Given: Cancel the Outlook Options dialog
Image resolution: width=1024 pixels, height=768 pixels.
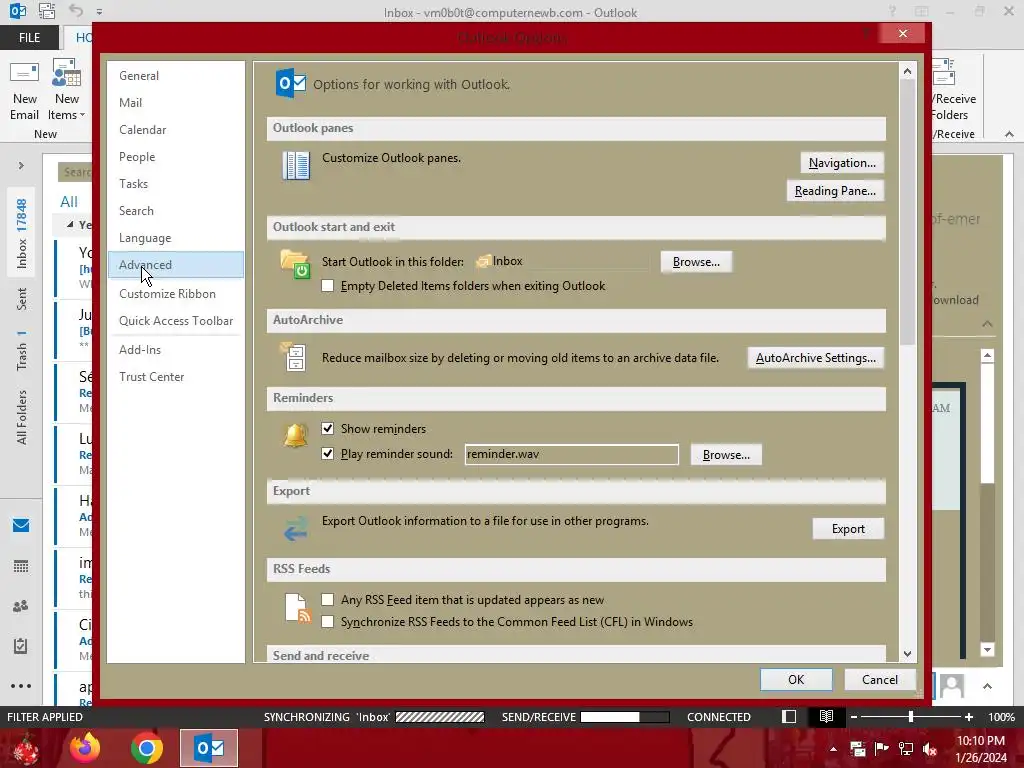Looking at the screenshot, I should (880, 680).
